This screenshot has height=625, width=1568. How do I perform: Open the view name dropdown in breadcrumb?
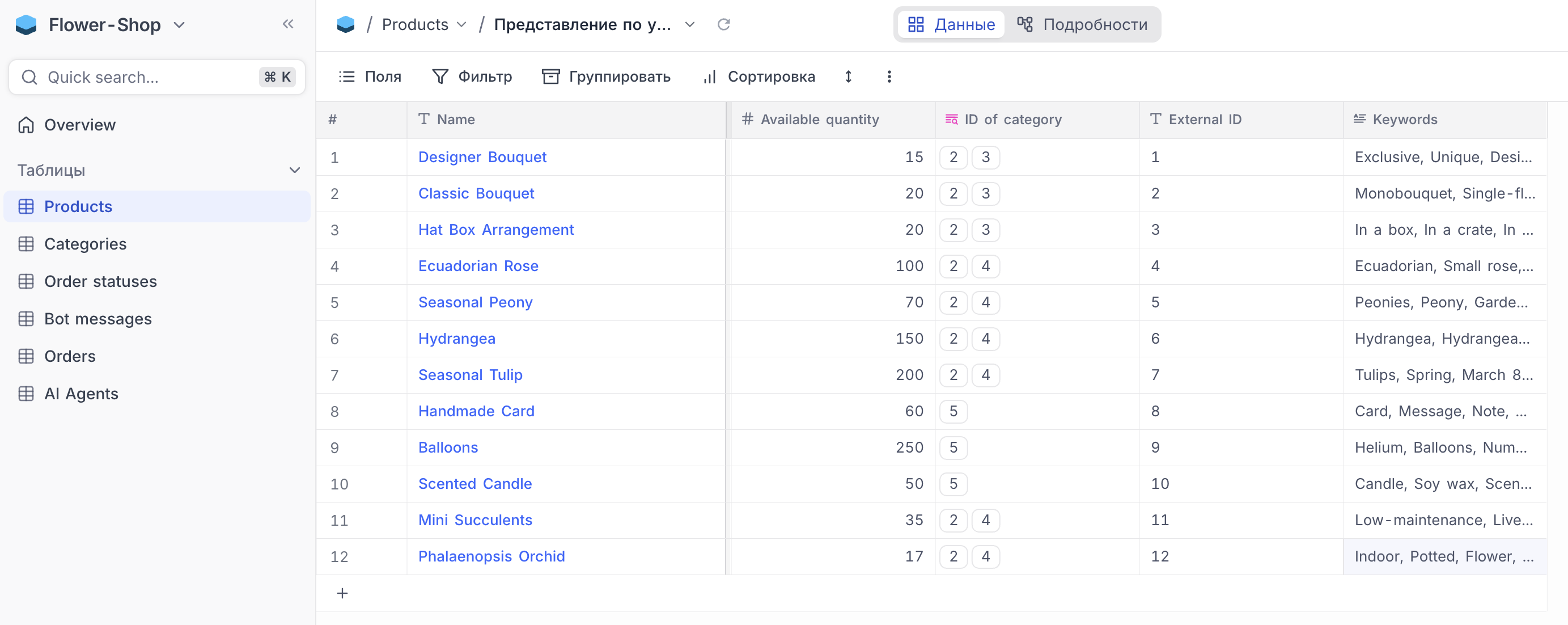[690, 24]
